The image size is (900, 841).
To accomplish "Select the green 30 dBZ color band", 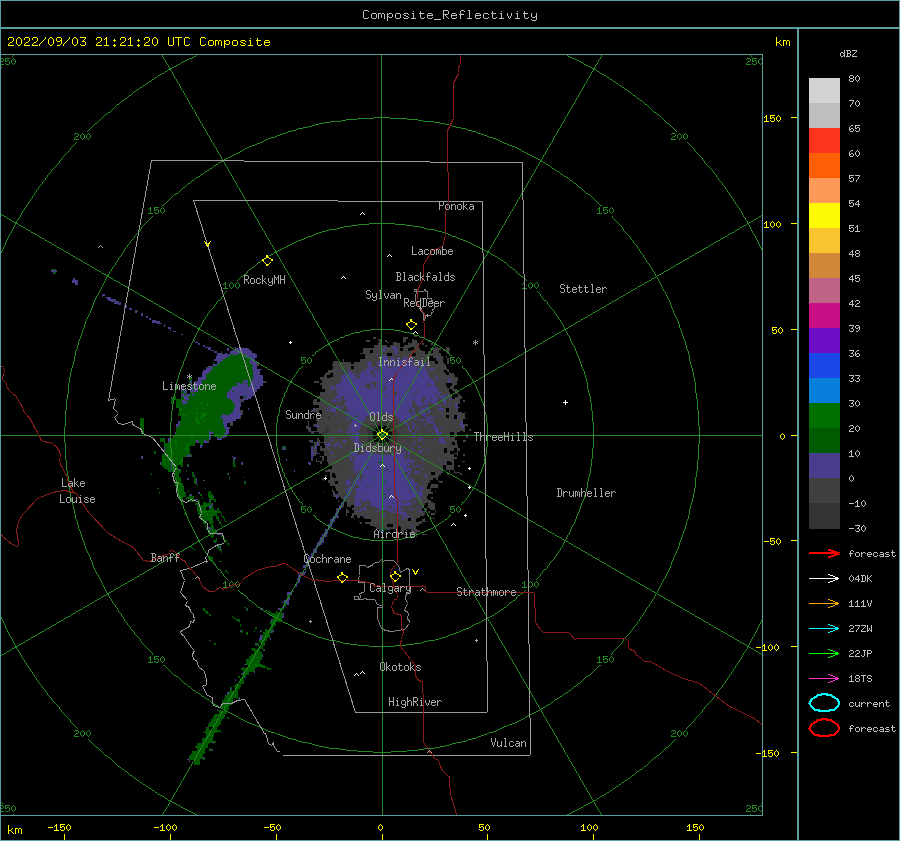I will coord(824,416).
